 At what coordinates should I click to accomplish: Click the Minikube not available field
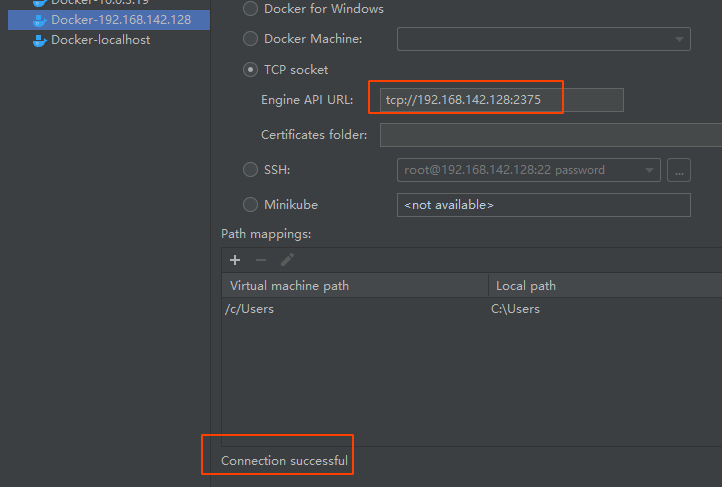pos(543,205)
